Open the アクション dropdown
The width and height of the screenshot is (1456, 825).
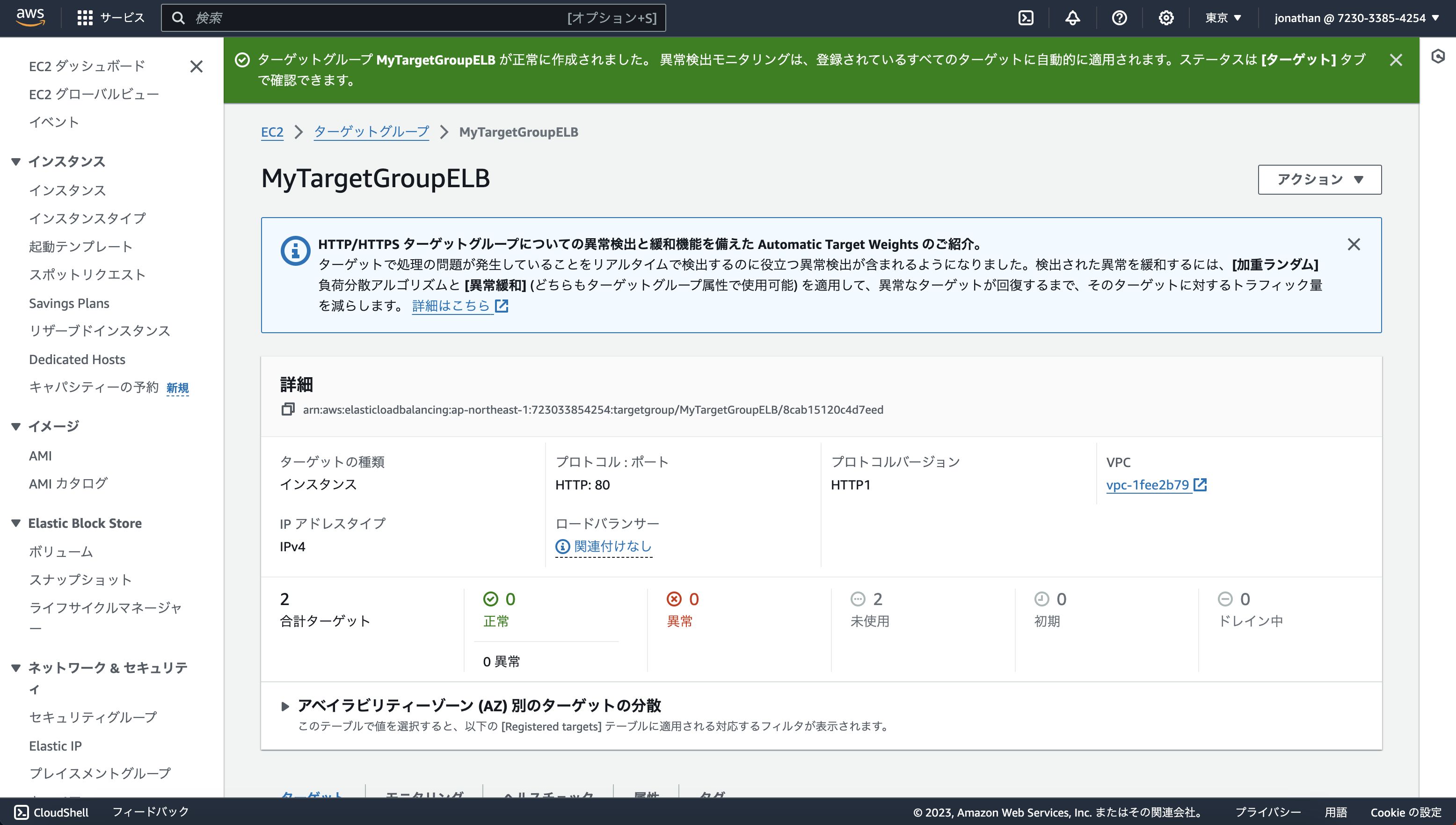coord(1319,179)
